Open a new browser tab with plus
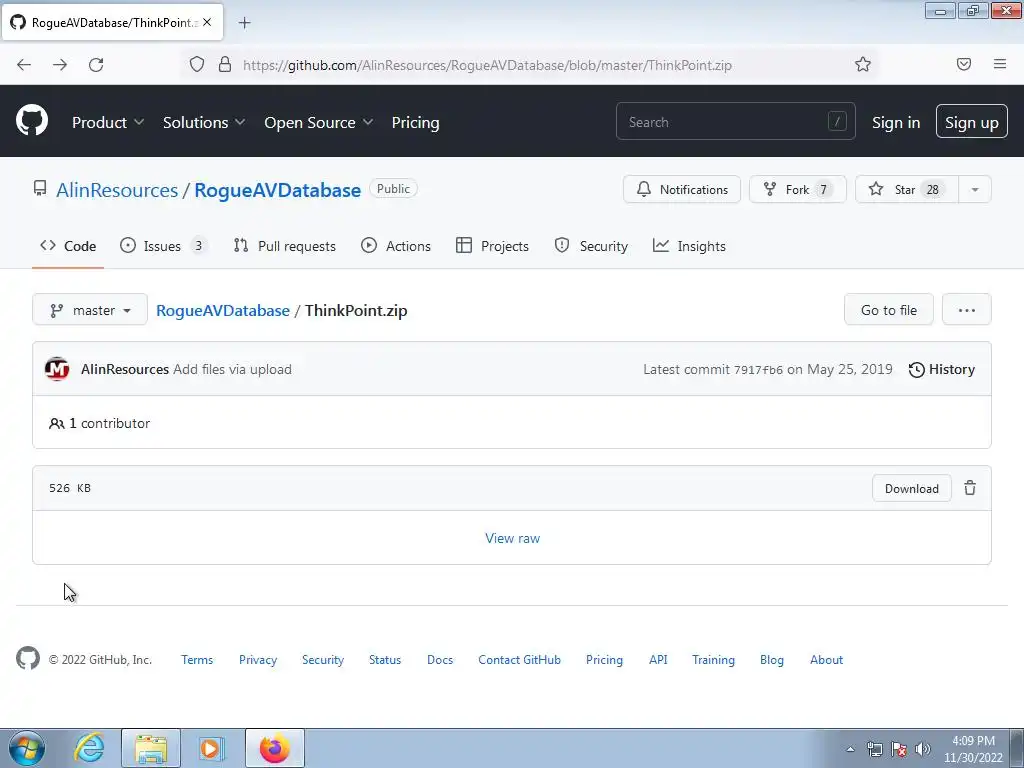This screenshot has height=768, width=1024. pyautogui.click(x=244, y=23)
